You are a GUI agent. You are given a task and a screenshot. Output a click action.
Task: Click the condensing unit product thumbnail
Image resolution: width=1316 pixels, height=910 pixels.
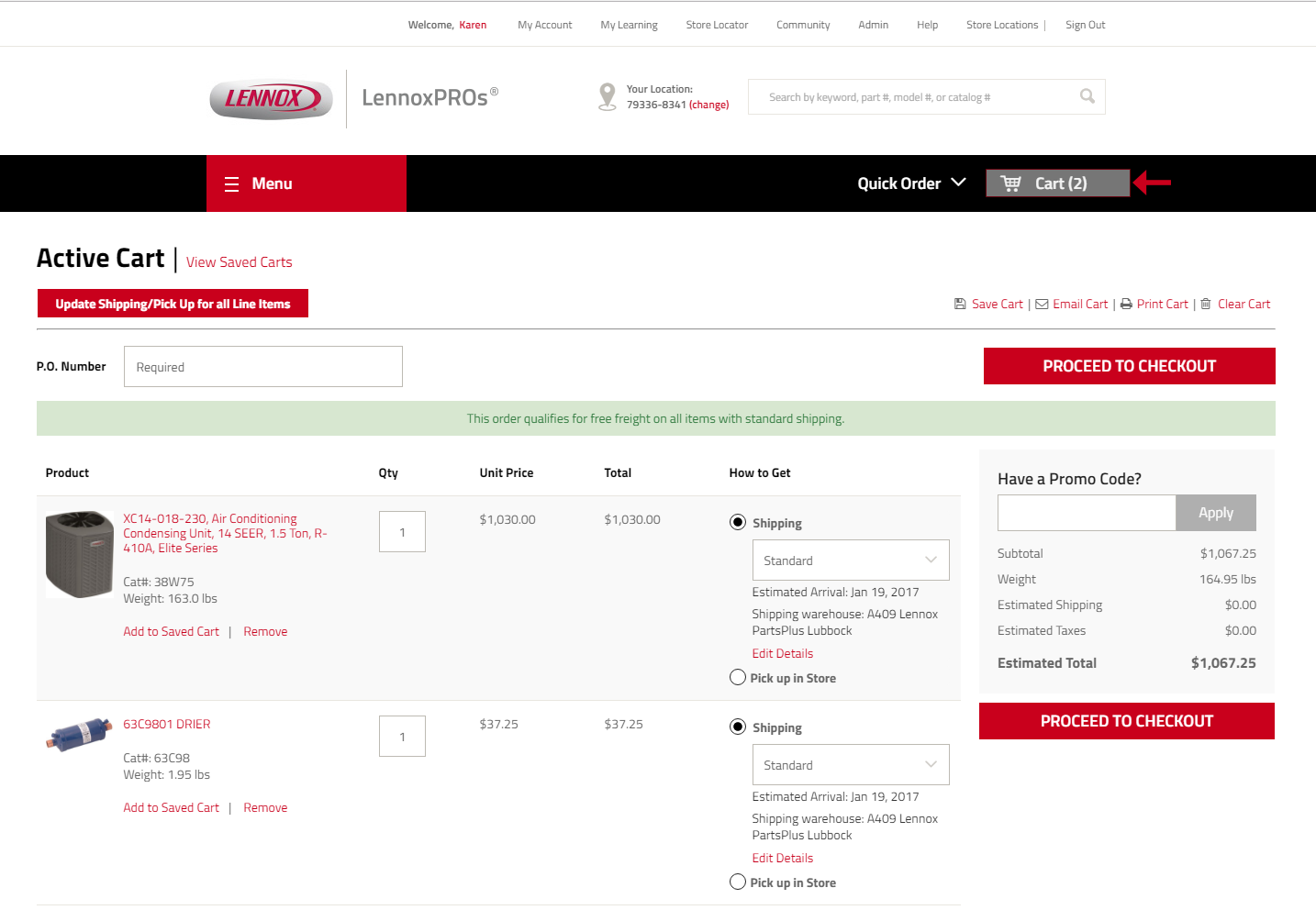pos(80,554)
